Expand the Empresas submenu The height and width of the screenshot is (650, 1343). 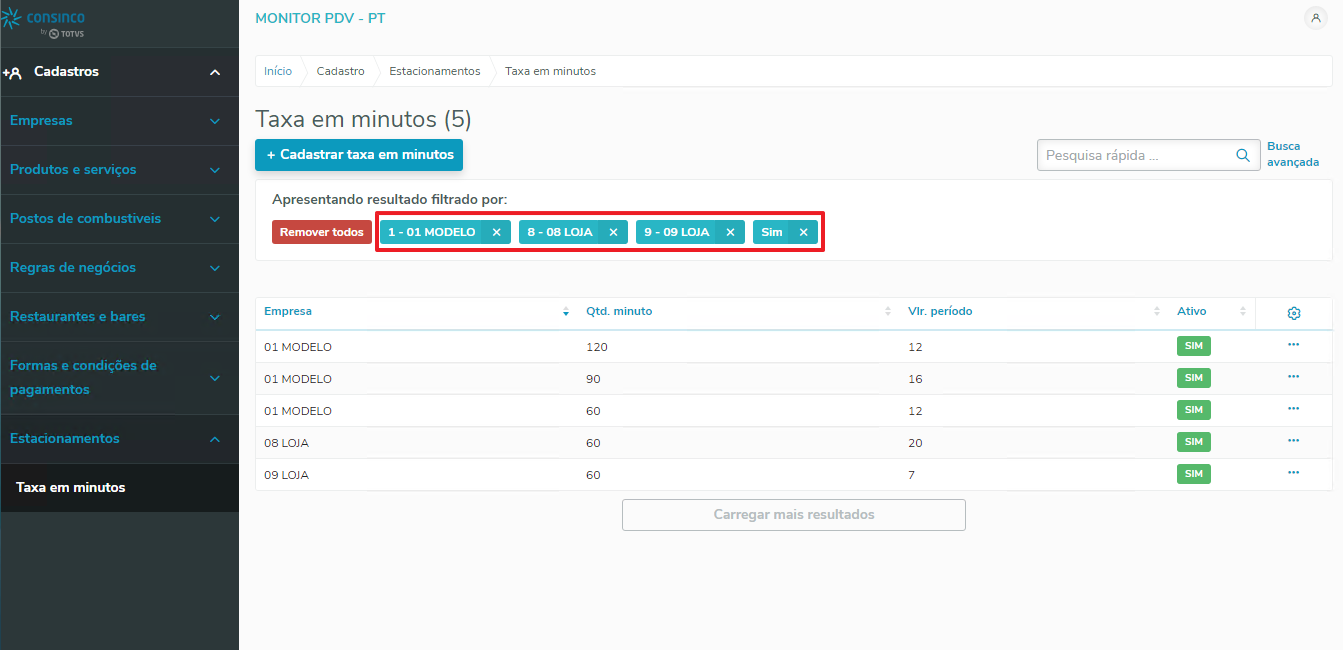215,121
